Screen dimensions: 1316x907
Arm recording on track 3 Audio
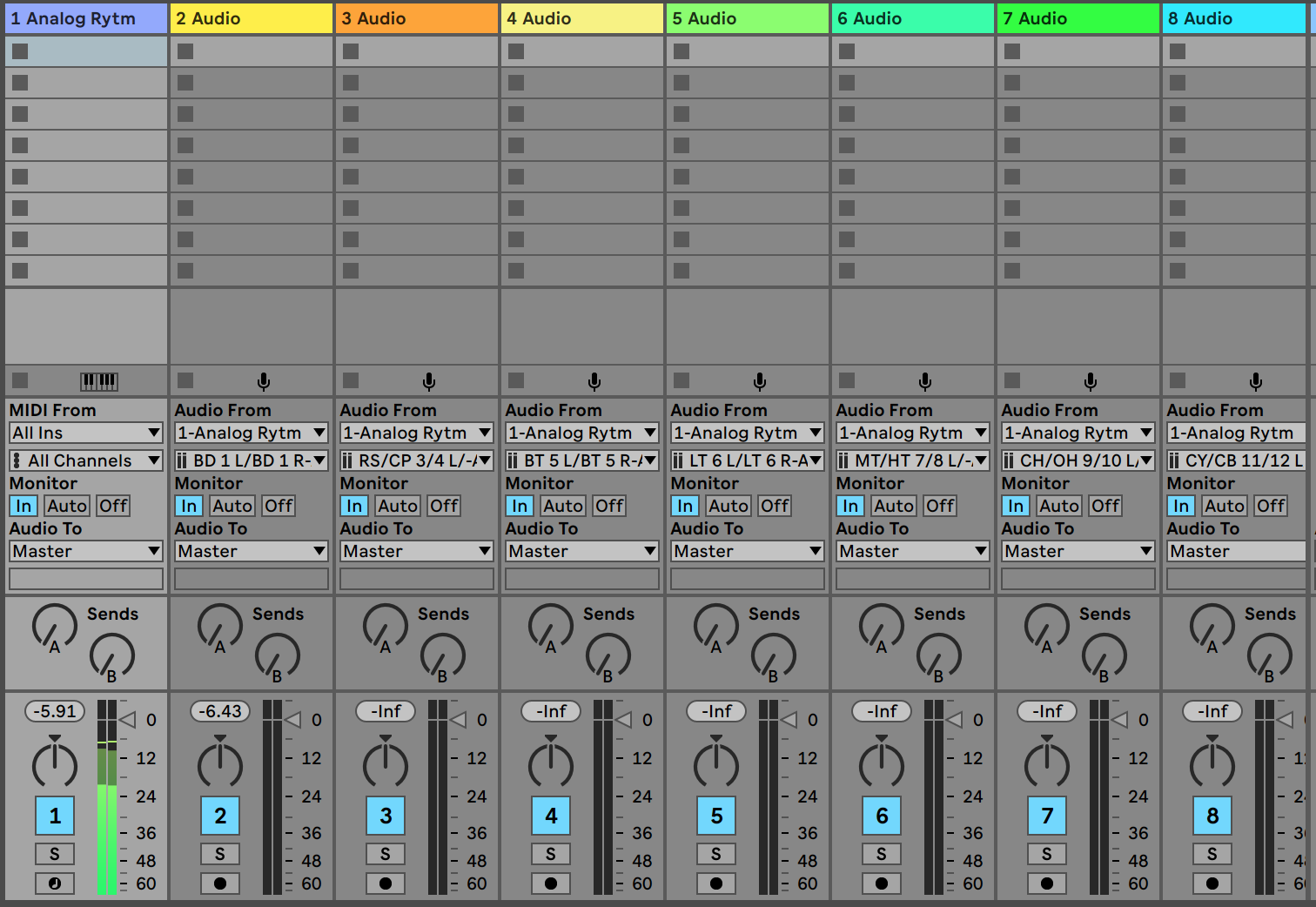point(386,883)
